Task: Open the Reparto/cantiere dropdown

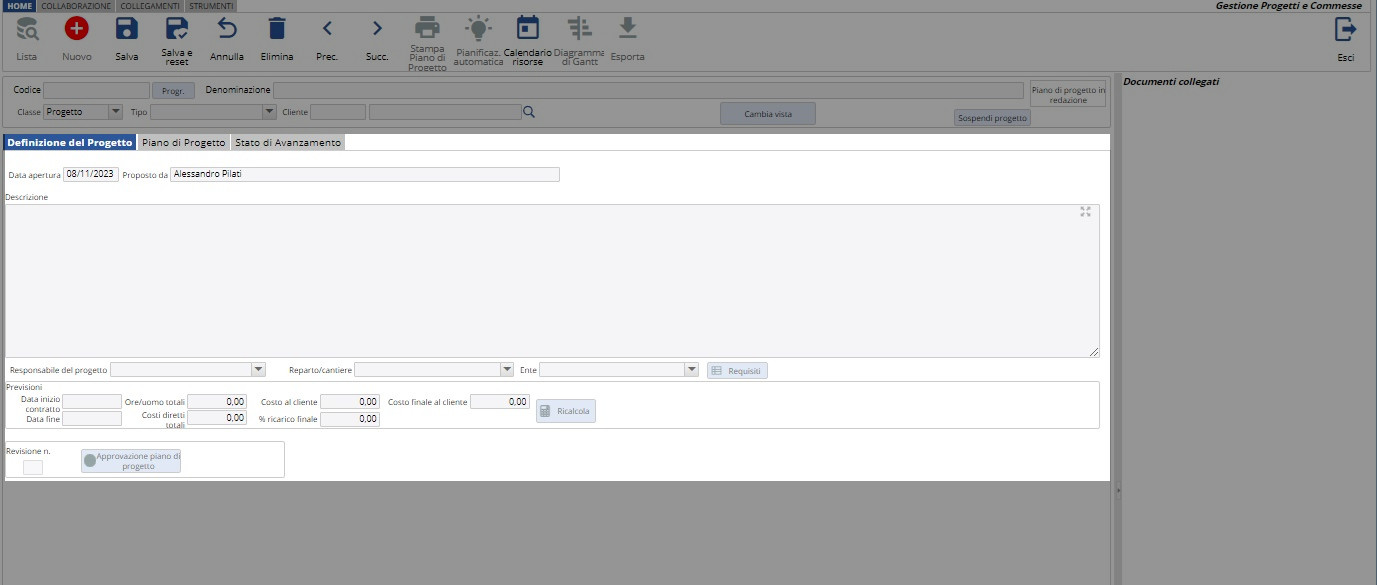Action: pyautogui.click(x=507, y=370)
